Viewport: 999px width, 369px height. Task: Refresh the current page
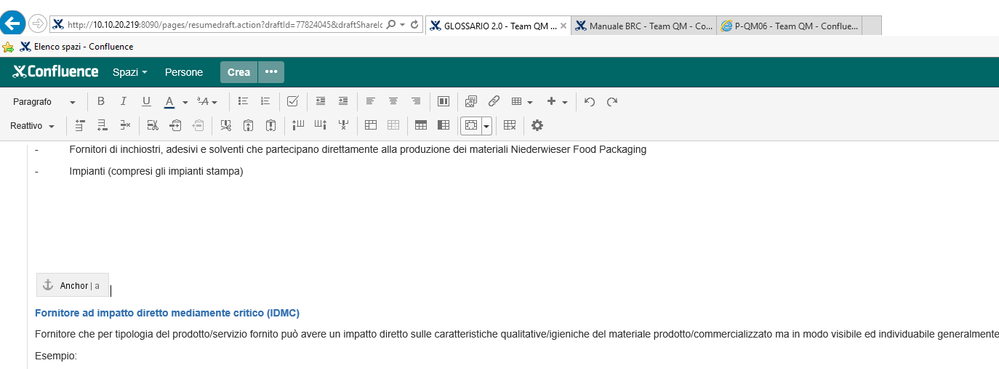pos(415,24)
